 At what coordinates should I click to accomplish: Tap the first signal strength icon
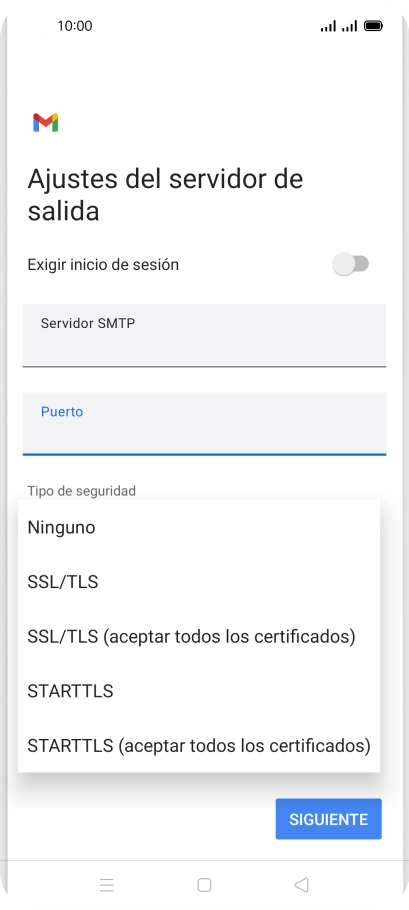click(328, 26)
